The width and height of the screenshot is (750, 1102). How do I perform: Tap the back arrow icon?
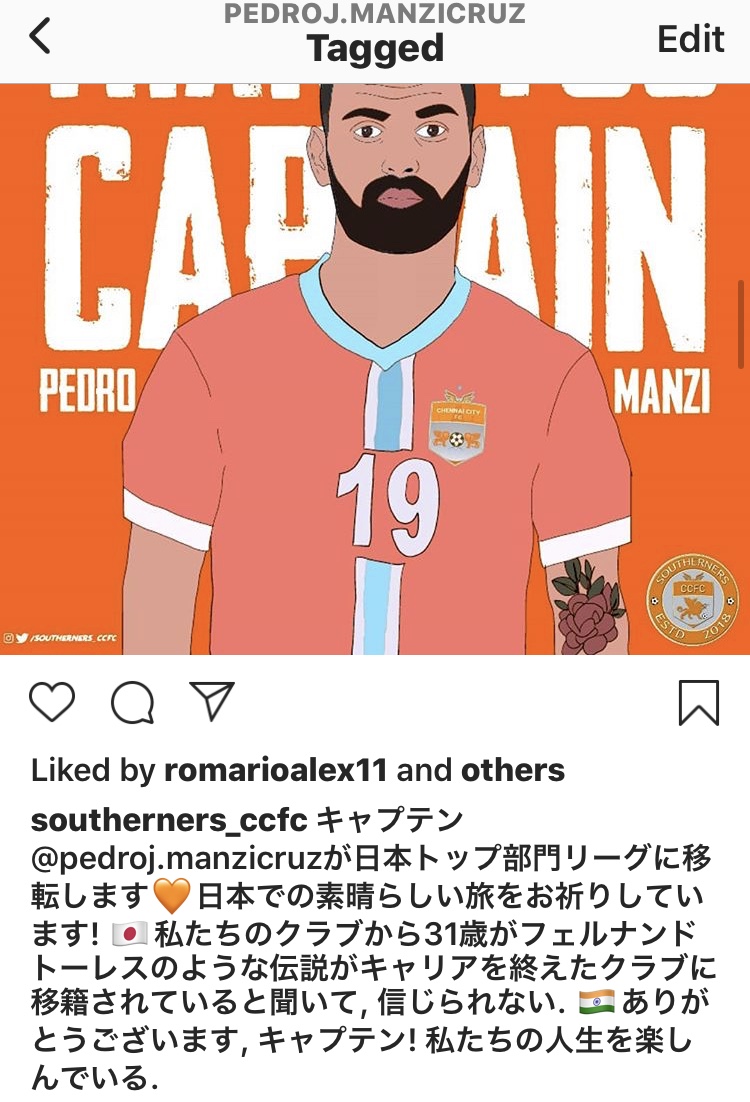click(40, 36)
